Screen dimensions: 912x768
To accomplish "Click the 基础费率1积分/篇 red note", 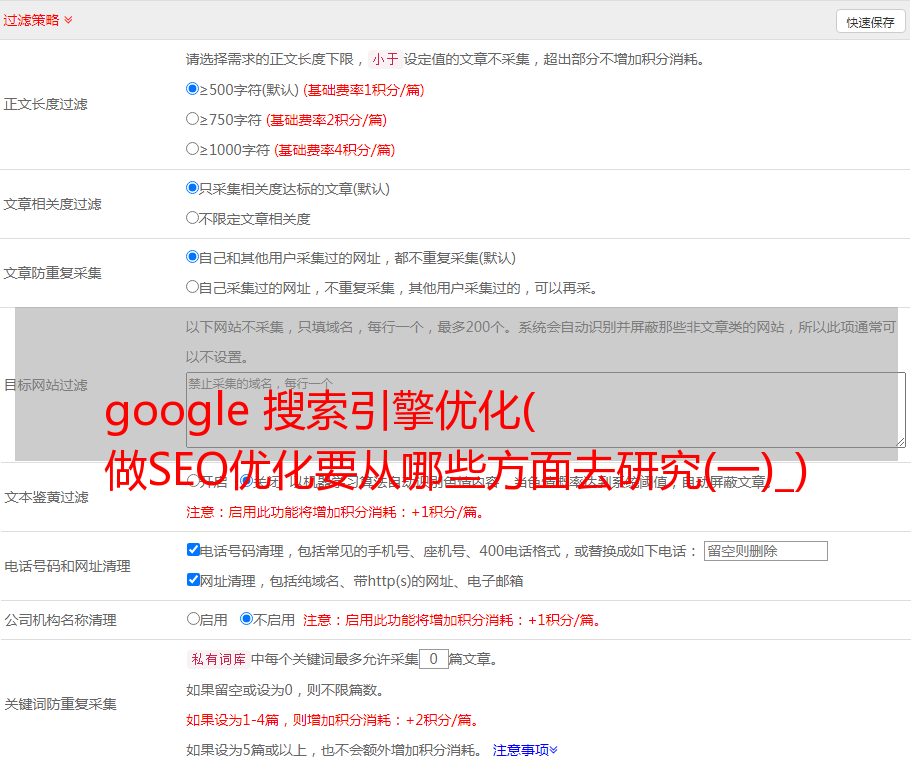I will coord(364,90).
